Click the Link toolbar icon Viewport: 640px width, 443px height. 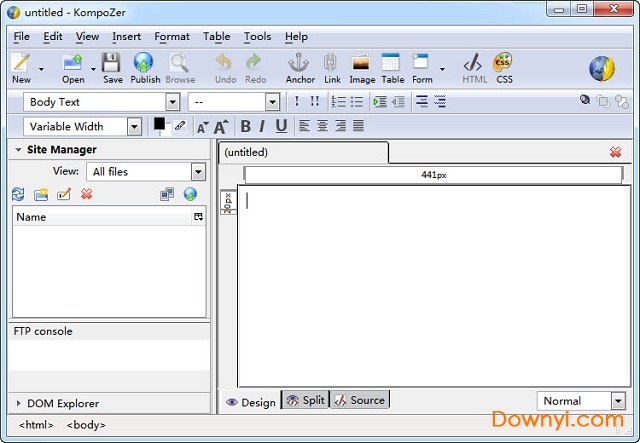331,67
